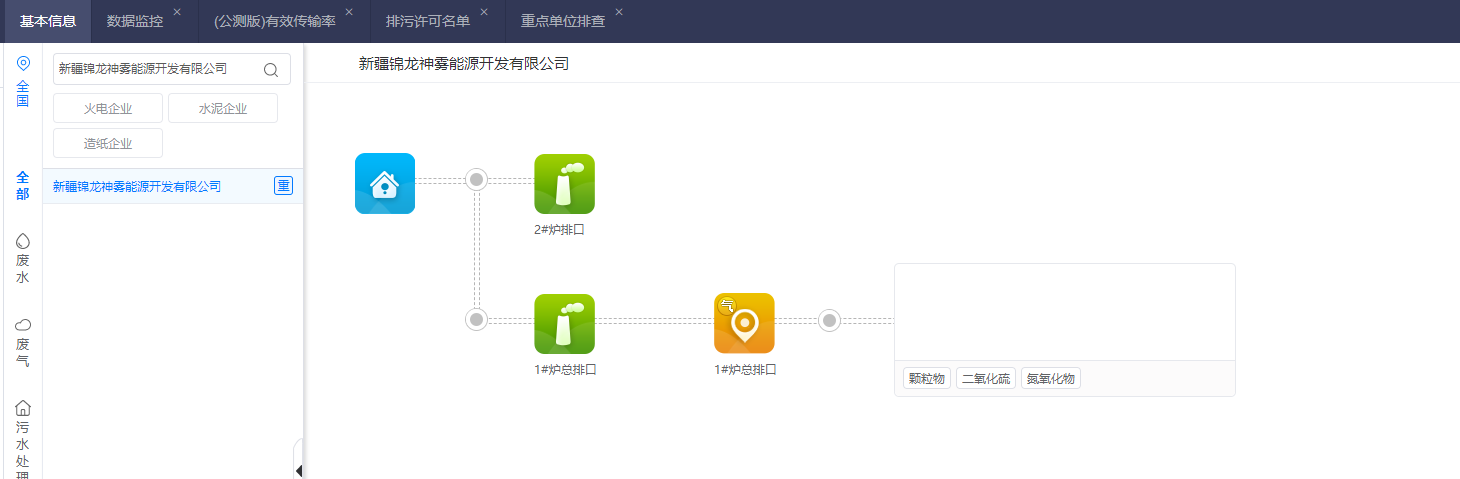Click the 1#炉总排口 label under the orange icon
Screen dimensions: 1460x479
745,369
